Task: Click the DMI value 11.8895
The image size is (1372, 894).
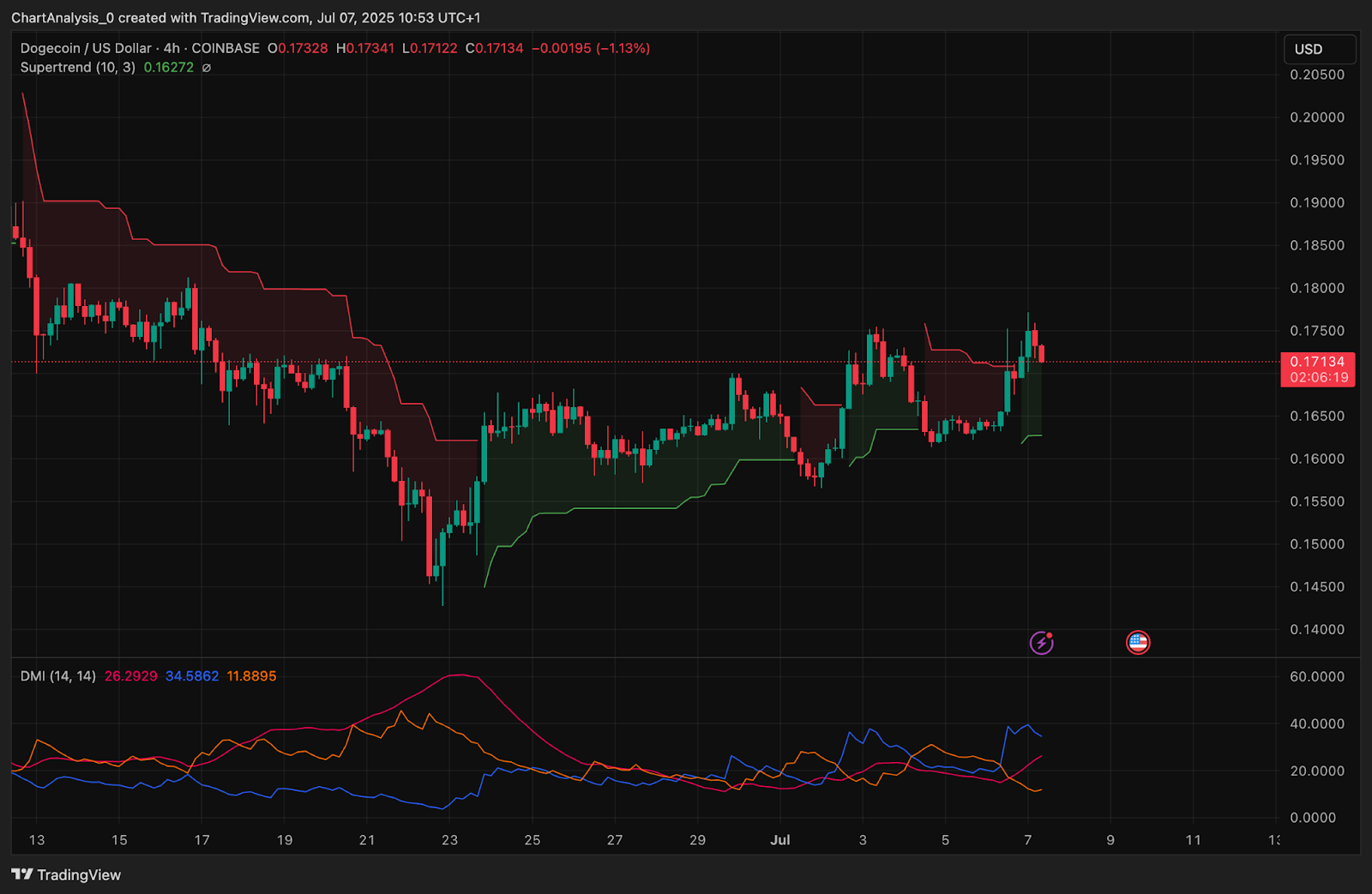Action: click(x=251, y=676)
